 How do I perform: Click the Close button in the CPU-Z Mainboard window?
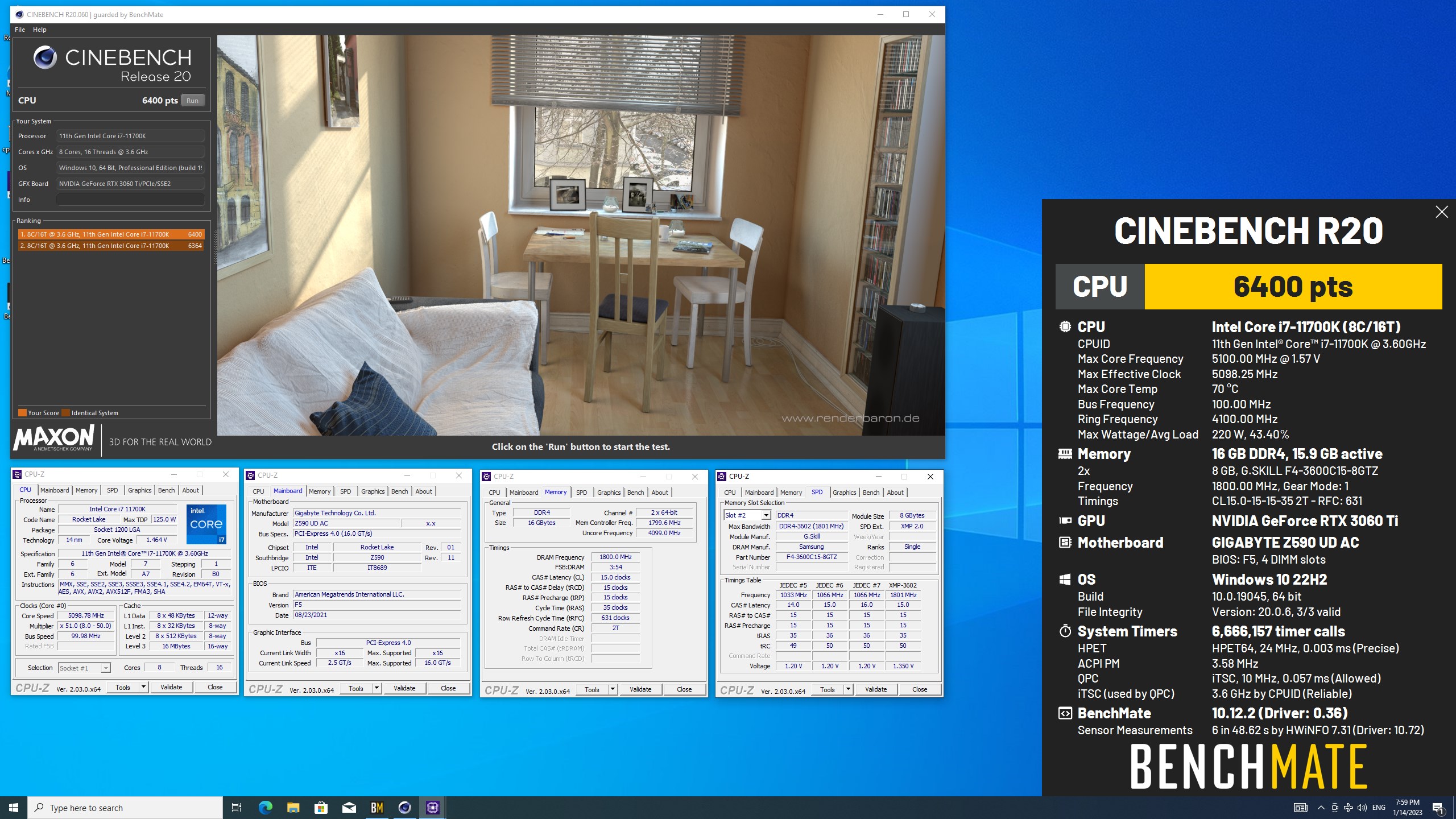448,688
